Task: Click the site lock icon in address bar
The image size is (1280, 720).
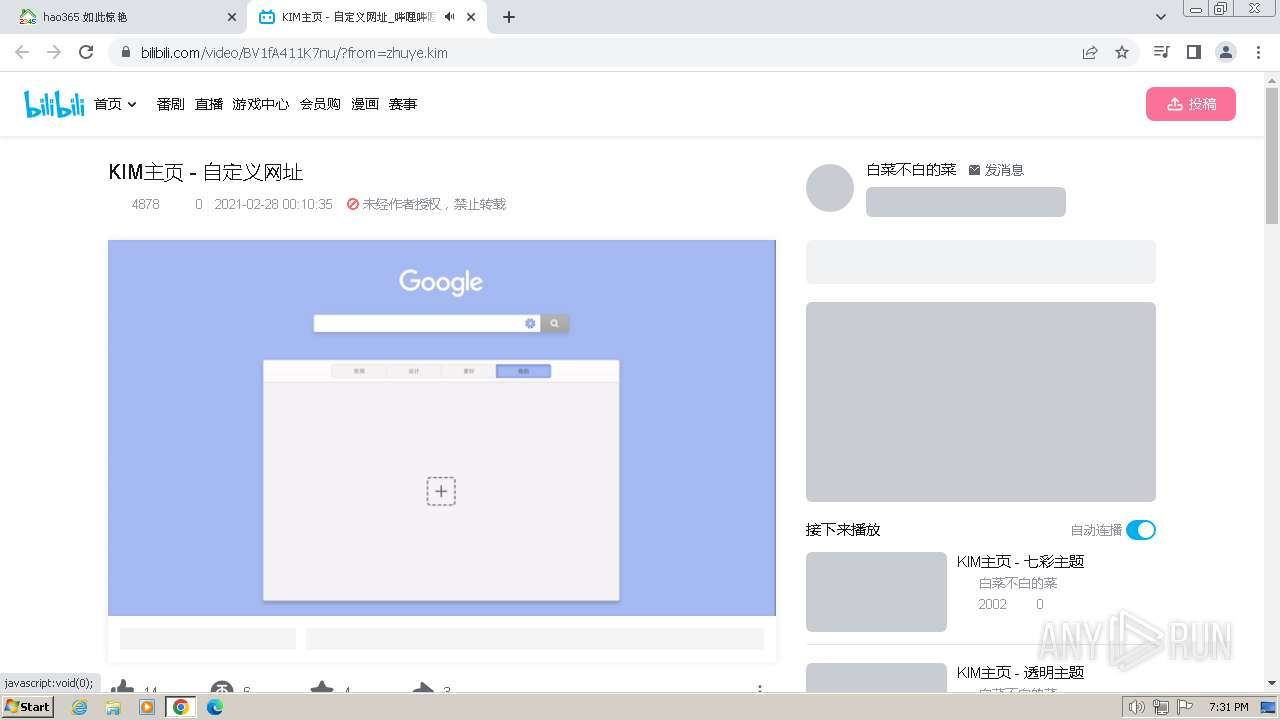Action: coord(126,53)
